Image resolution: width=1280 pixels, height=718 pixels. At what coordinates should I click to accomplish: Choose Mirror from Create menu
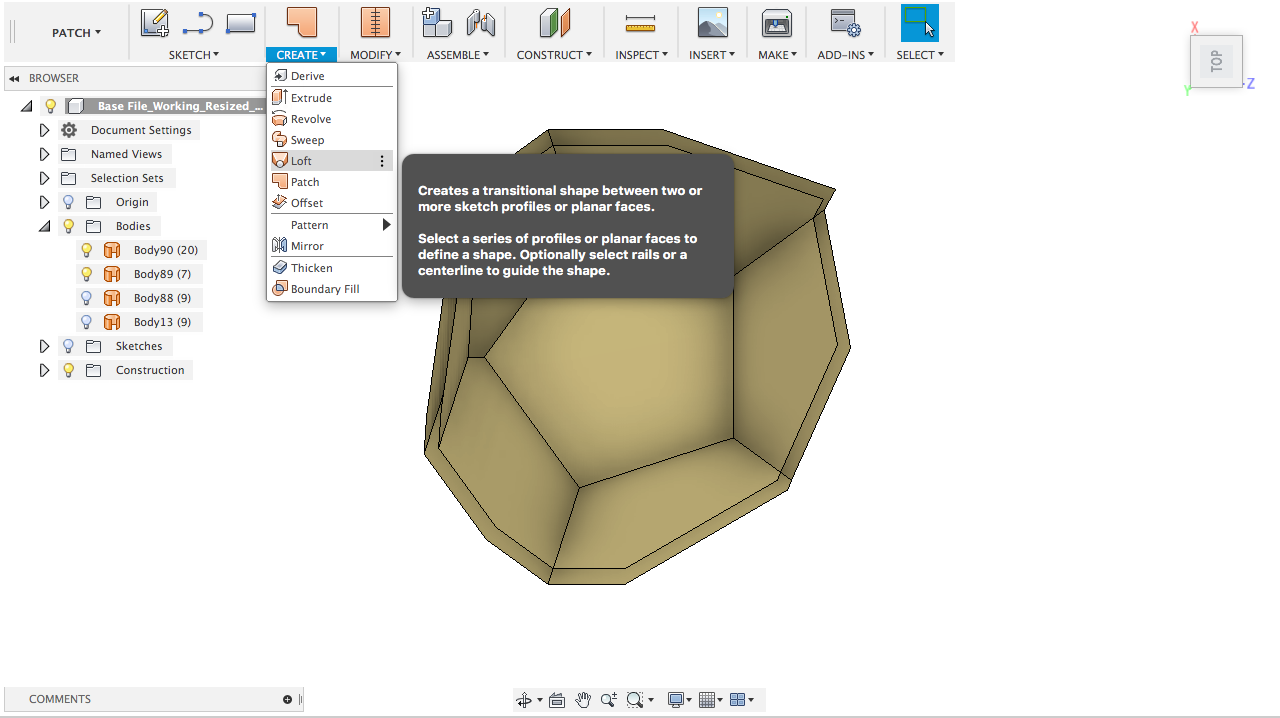(332, 246)
